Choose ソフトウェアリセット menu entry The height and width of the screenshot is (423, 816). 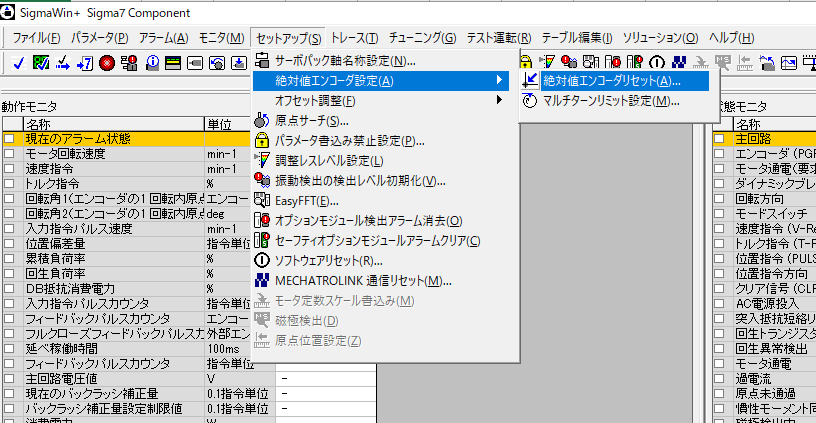(x=380, y=261)
